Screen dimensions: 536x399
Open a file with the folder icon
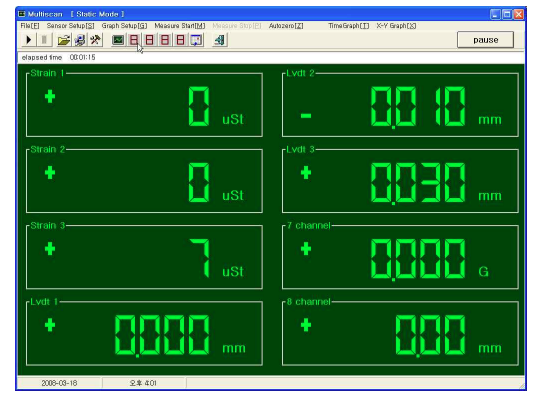tap(64, 40)
